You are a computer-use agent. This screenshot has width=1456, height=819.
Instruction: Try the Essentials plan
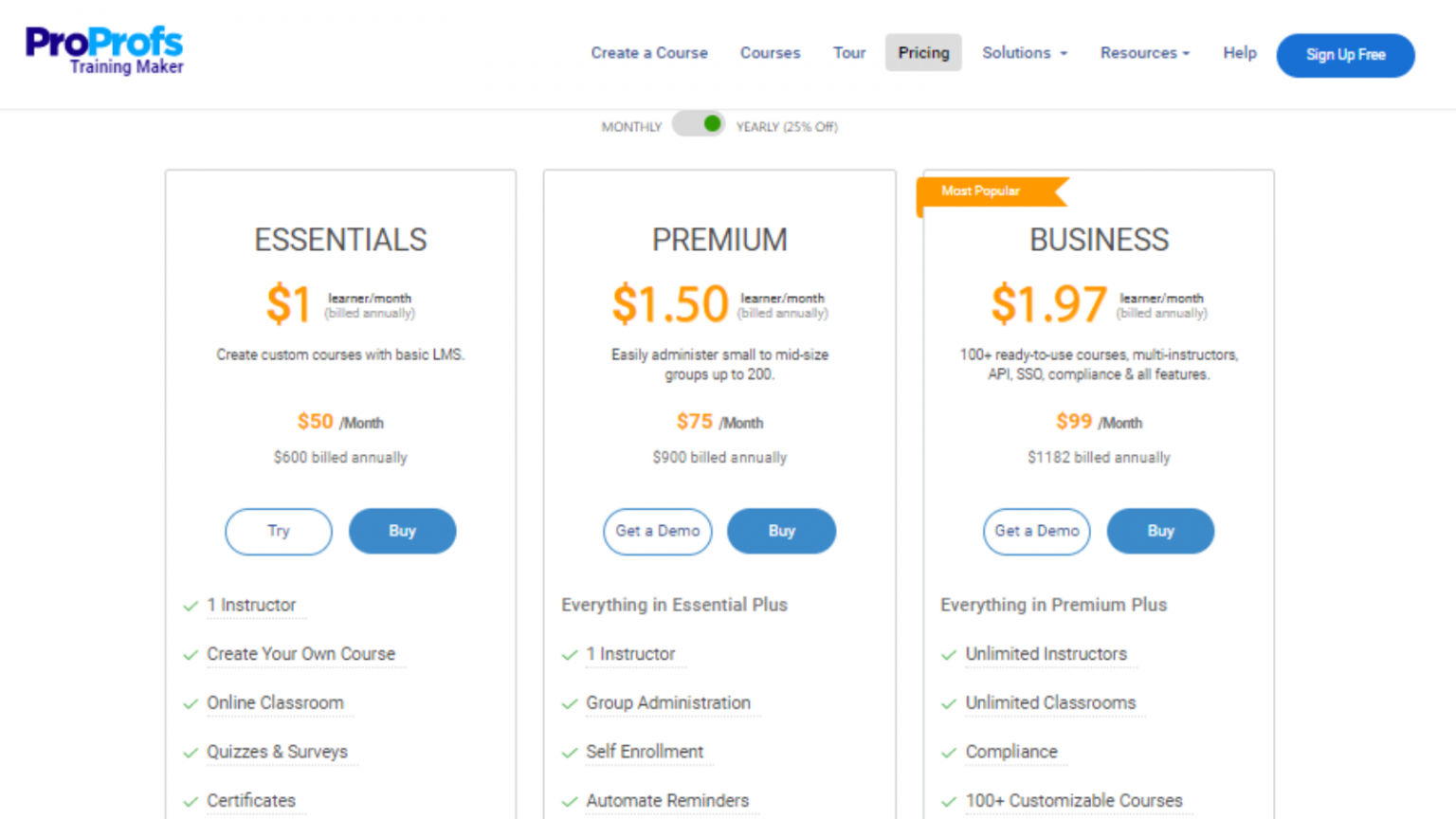(278, 531)
